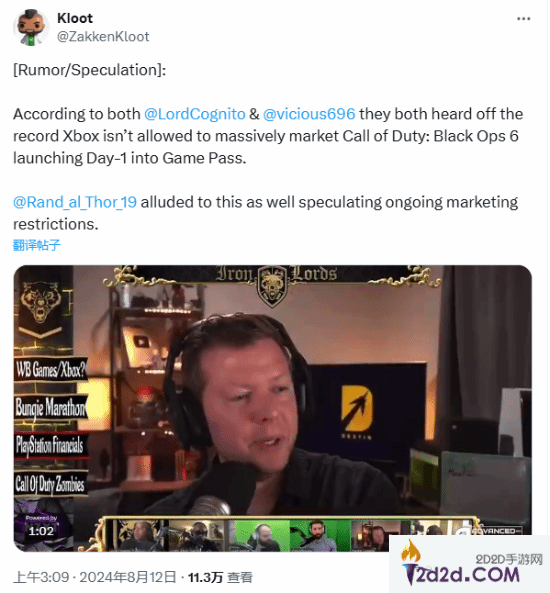Select the Call Of Duty Zombies topic label

[50, 484]
